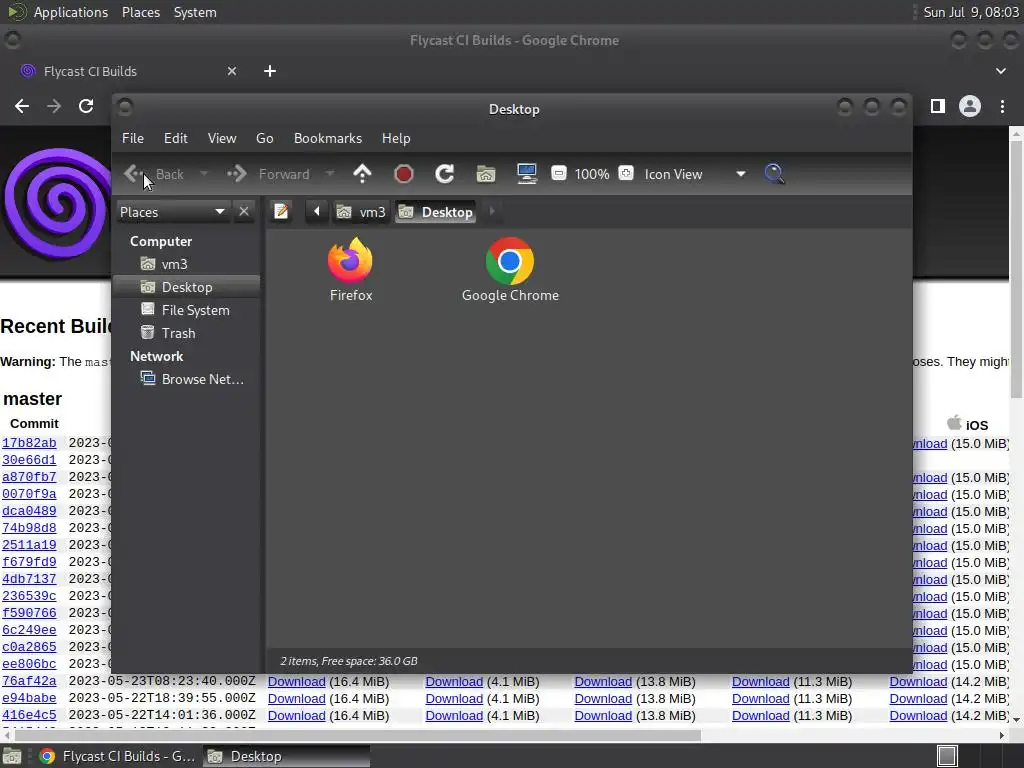
Task: Stop loading with the red stop icon
Action: pos(404,174)
